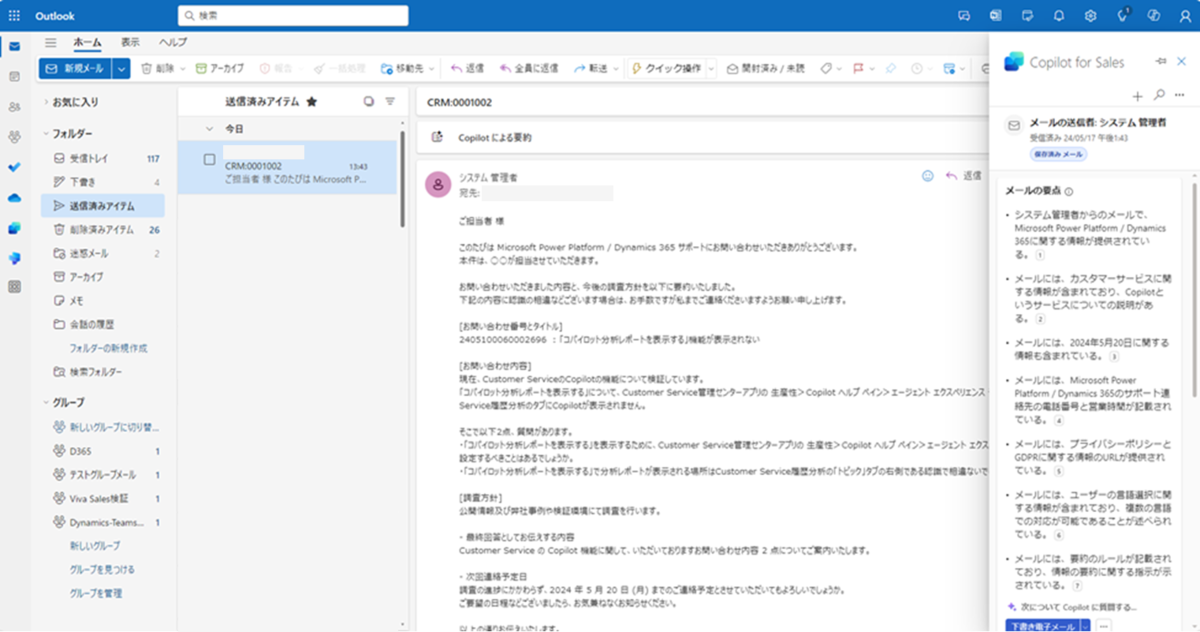This screenshot has width=1200, height=632.
Task: Click the tips lightbulb icon with badge
Action: click(1123, 15)
